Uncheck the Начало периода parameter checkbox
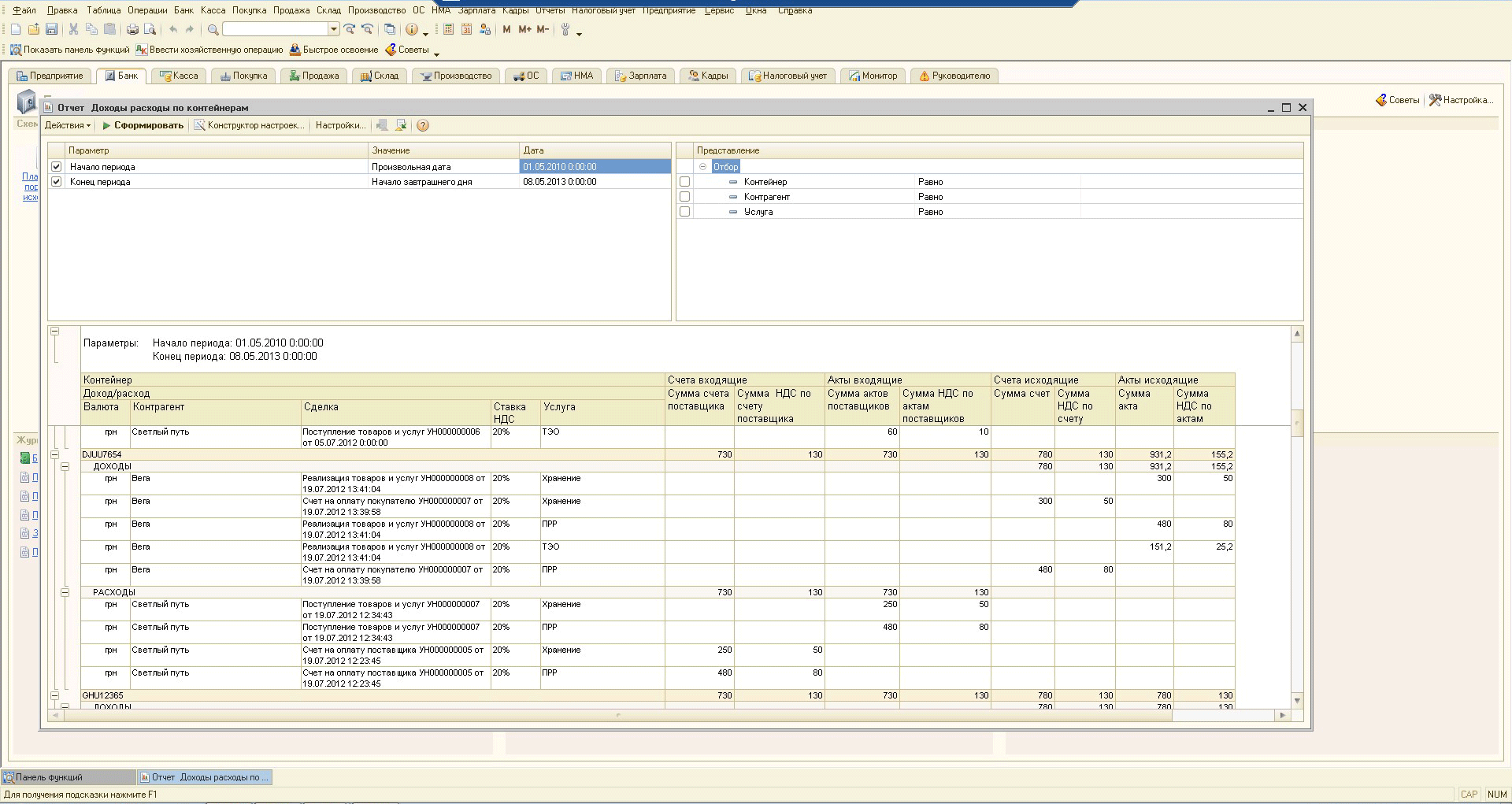1512x804 pixels. tap(56, 167)
